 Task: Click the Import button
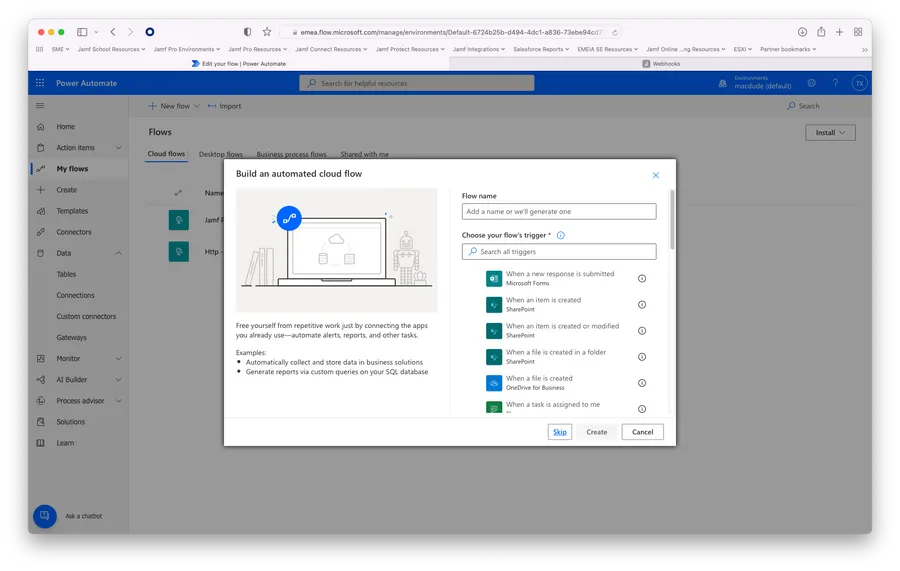224,106
